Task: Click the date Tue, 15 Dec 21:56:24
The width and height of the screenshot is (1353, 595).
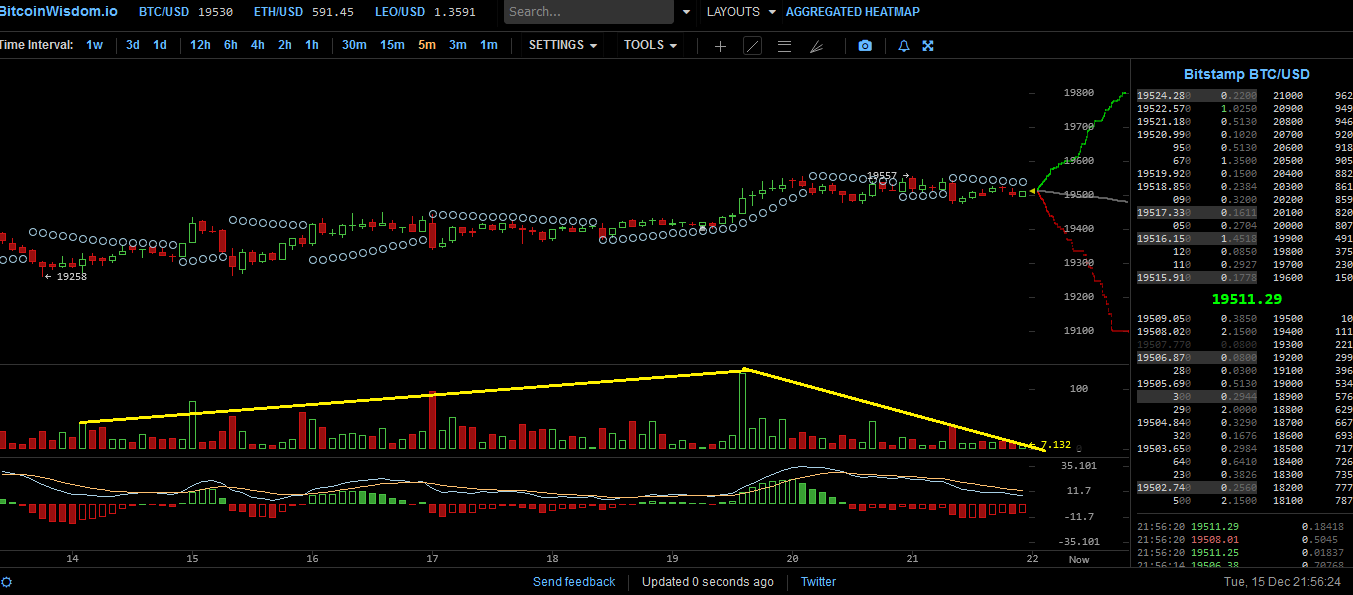Action: coord(1284,582)
